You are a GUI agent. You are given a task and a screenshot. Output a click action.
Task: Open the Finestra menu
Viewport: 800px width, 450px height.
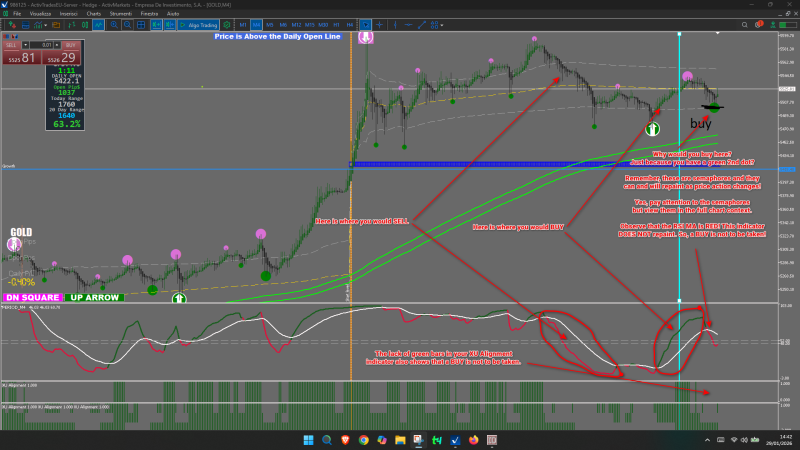coord(149,14)
